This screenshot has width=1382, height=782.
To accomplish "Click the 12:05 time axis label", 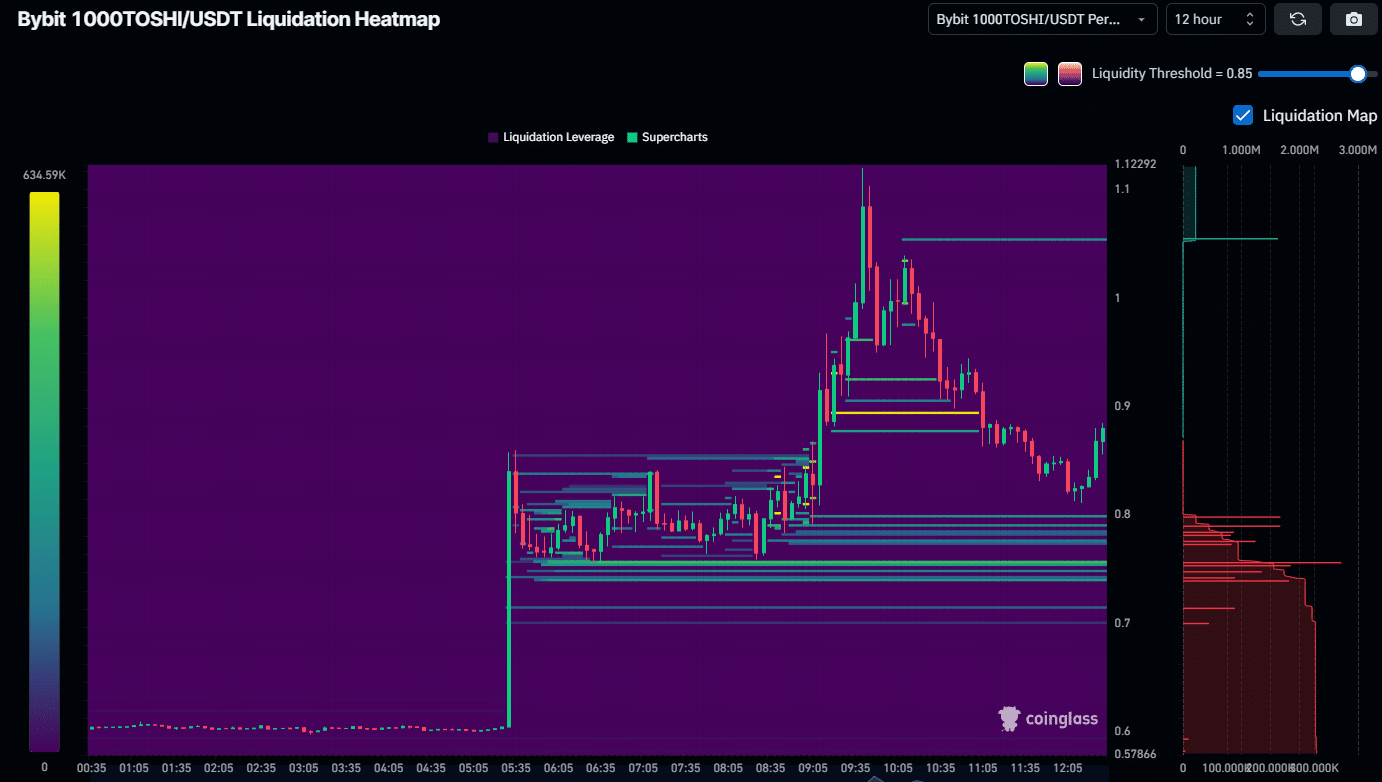I will point(1068,768).
